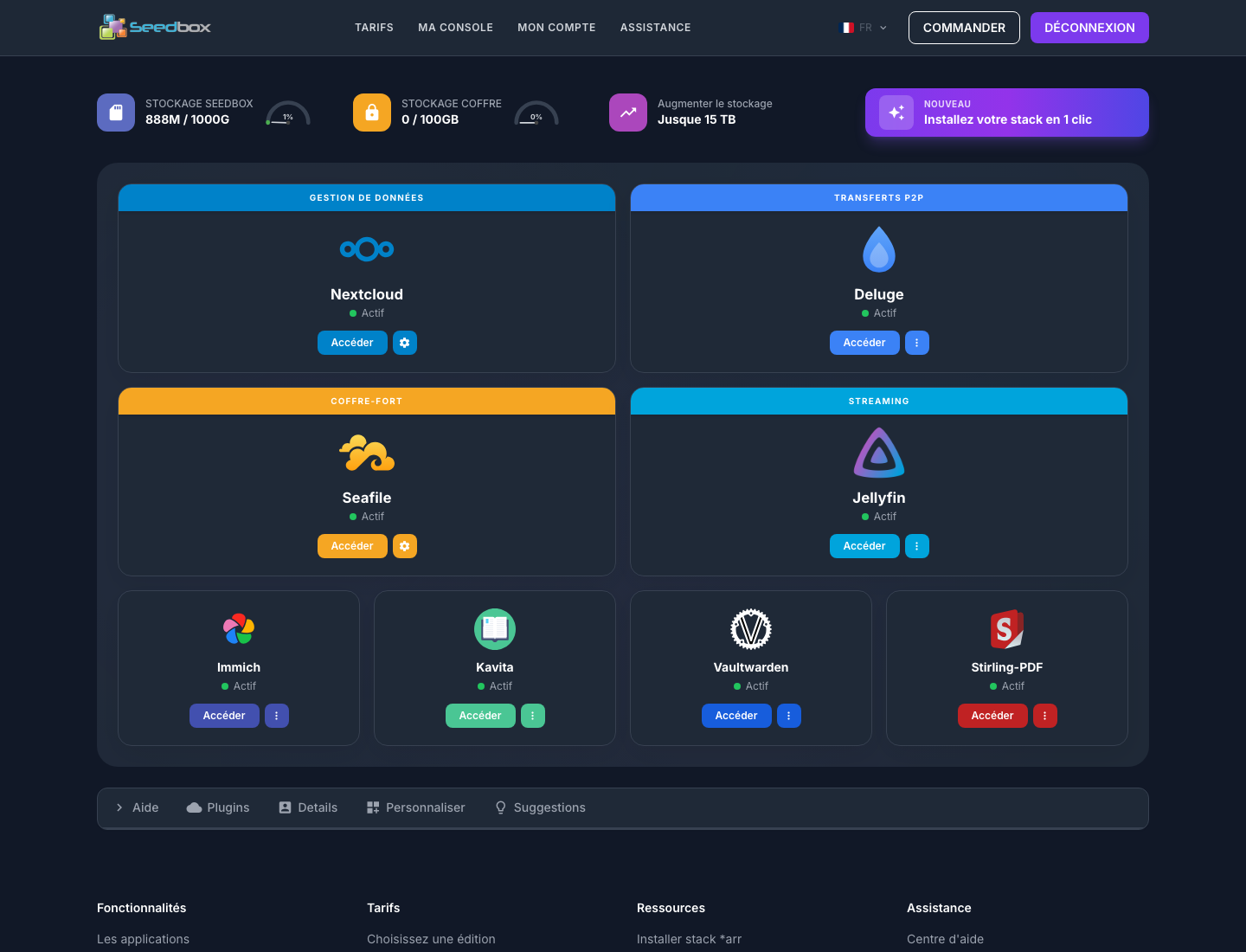Click the 888M / 1000G storage value
The image size is (1246, 952).
(187, 119)
